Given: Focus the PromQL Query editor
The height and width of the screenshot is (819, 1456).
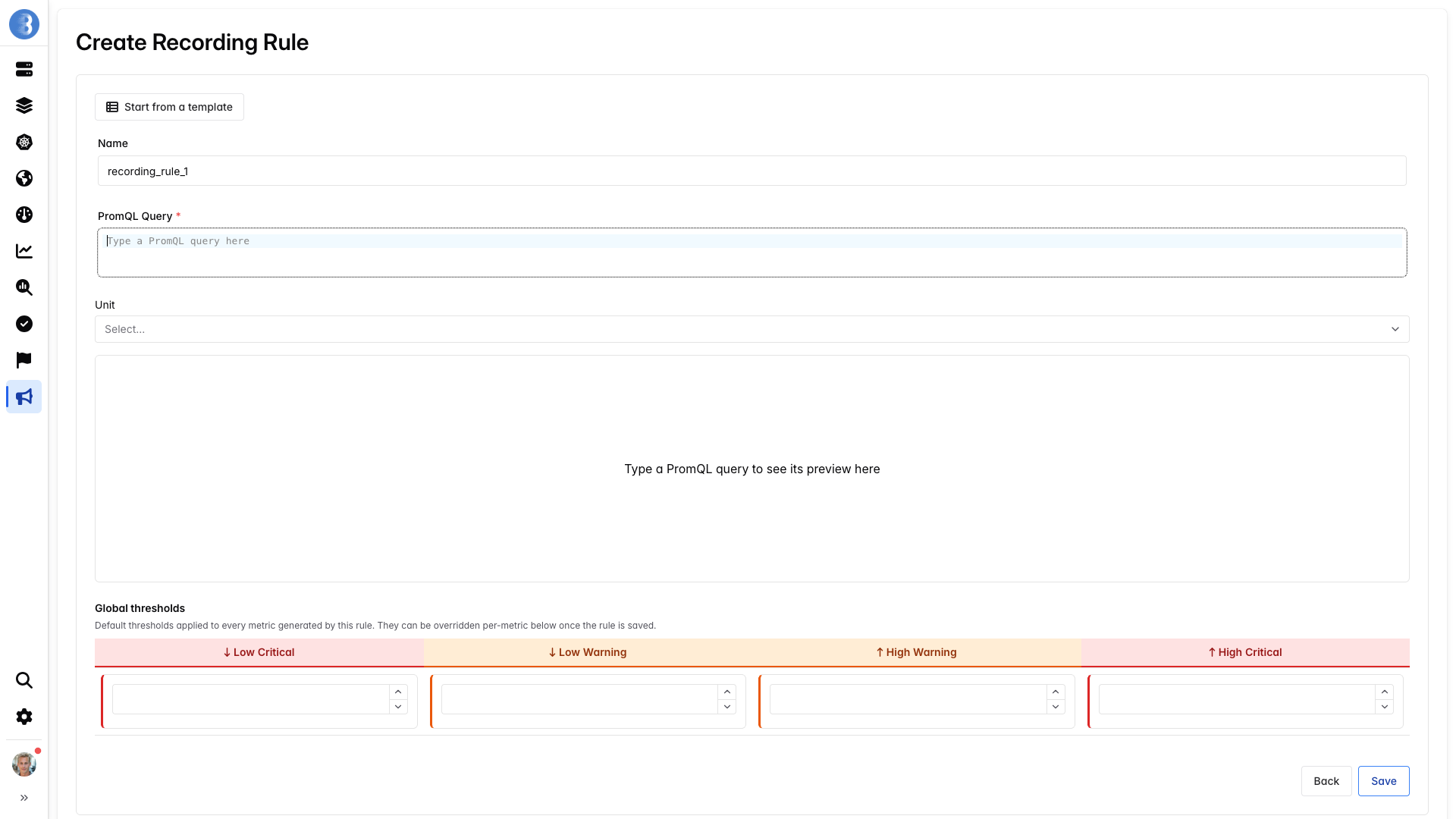Looking at the screenshot, I should pyautogui.click(x=752, y=253).
